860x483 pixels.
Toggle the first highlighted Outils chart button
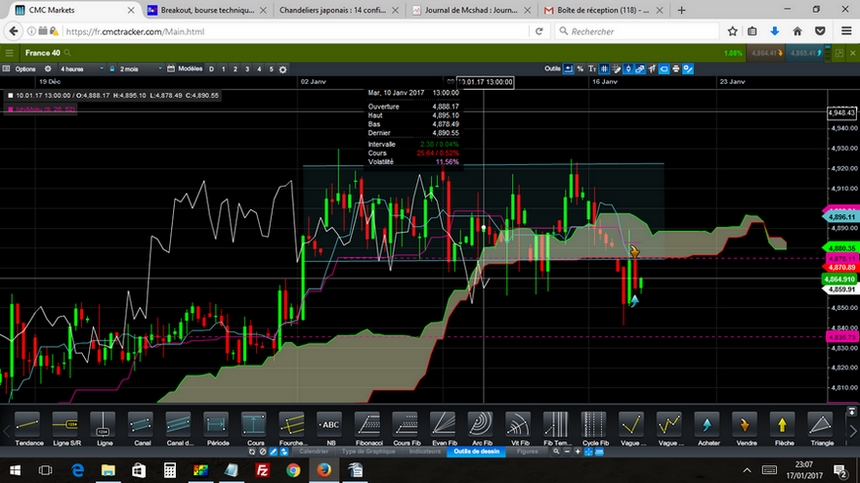pos(568,69)
